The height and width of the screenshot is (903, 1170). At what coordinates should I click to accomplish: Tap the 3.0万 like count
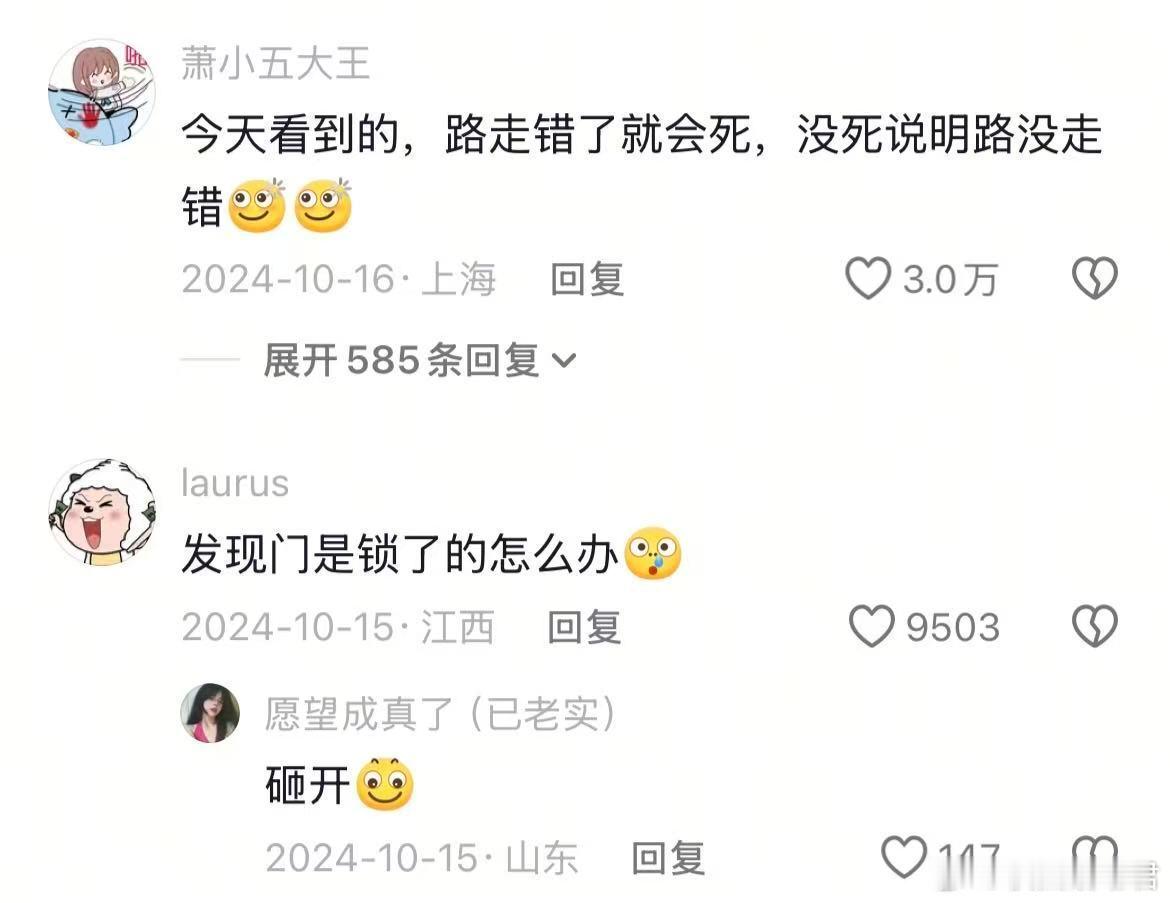click(x=950, y=280)
